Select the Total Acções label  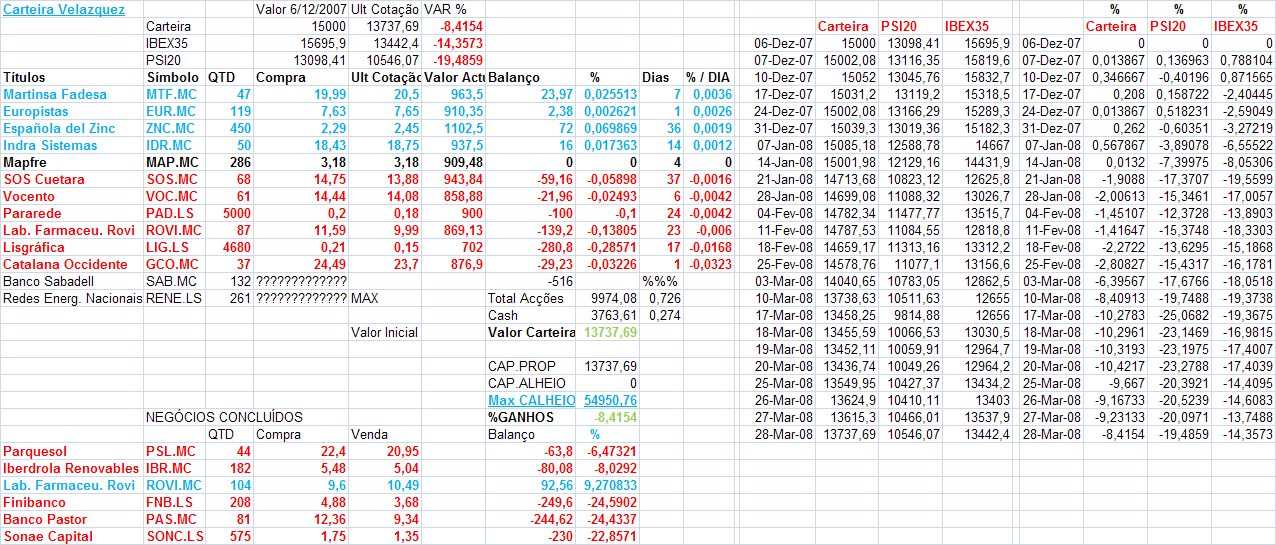(x=526, y=299)
